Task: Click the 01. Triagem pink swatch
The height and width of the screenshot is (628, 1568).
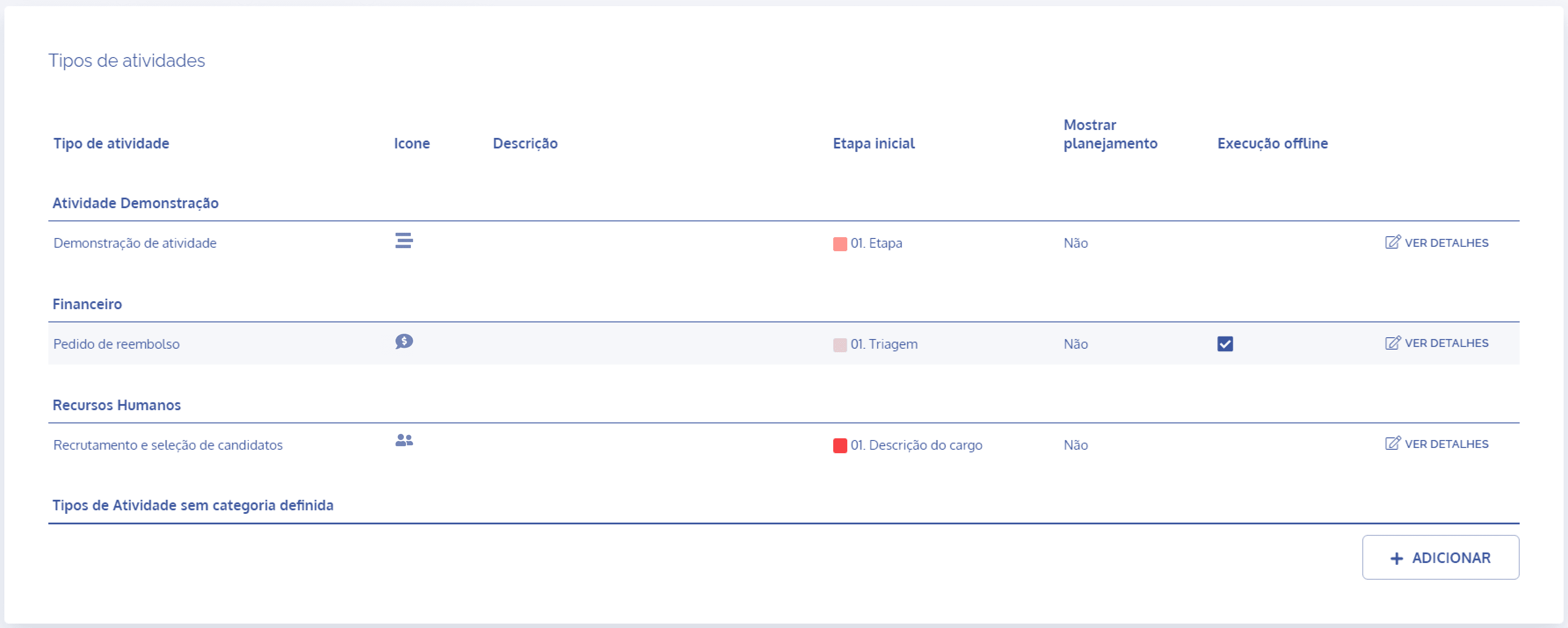Action: coord(839,345)
